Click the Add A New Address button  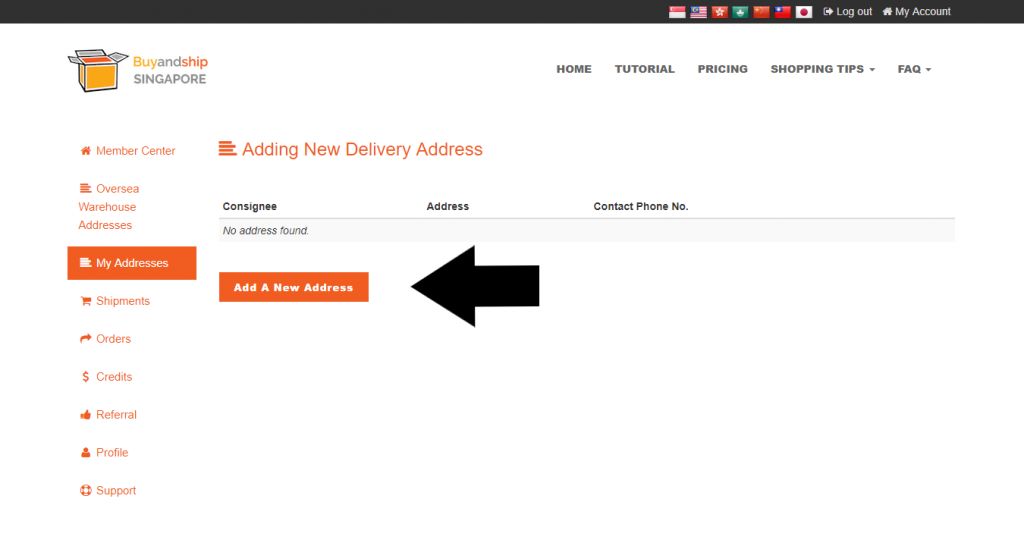pyautogui.click(x=294, y=287)
